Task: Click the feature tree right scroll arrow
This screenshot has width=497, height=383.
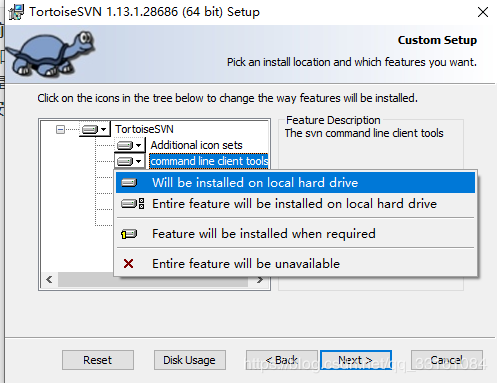Action: click(x=260, y=280)
